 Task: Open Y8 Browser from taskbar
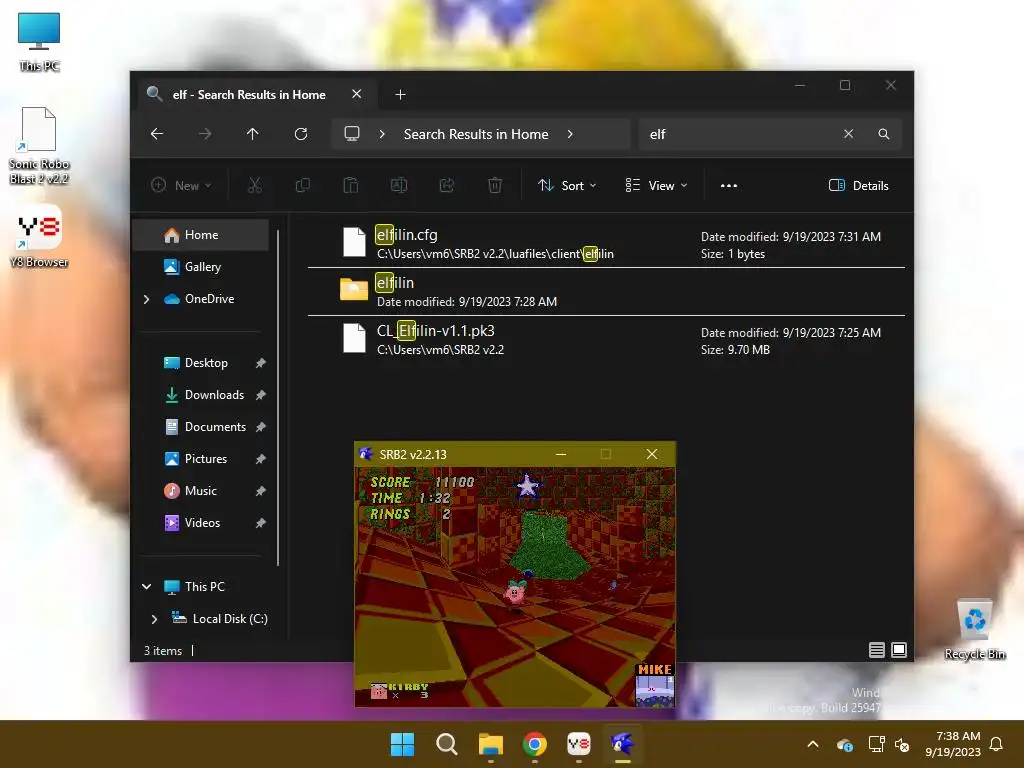(579, 744)
